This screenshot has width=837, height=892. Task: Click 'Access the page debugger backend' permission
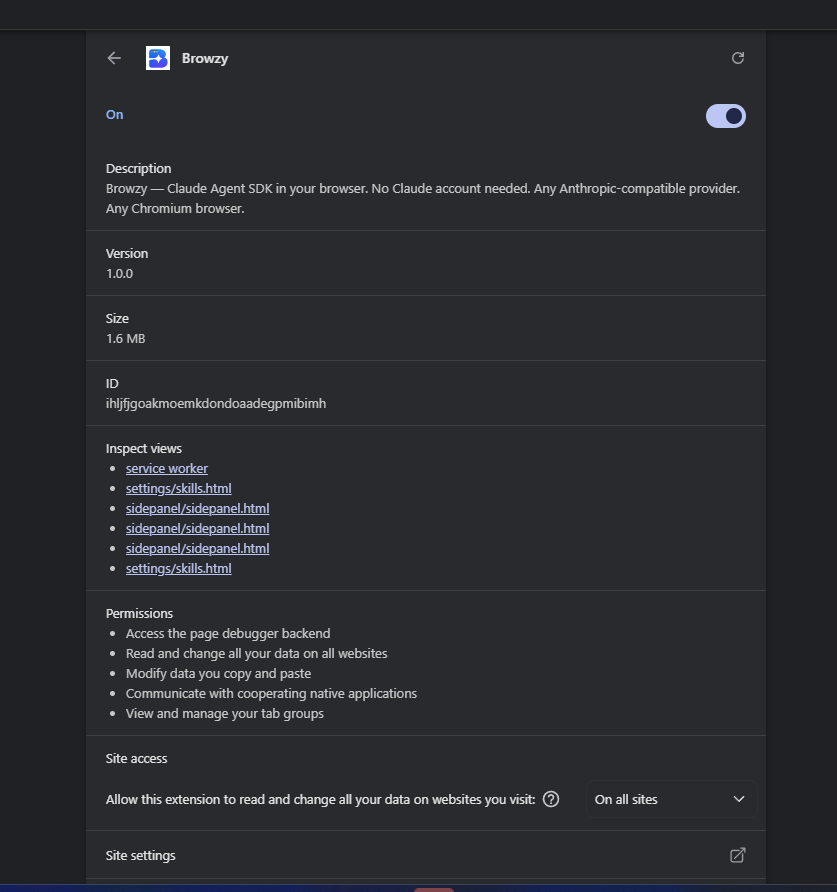click(x=228, y=633)
